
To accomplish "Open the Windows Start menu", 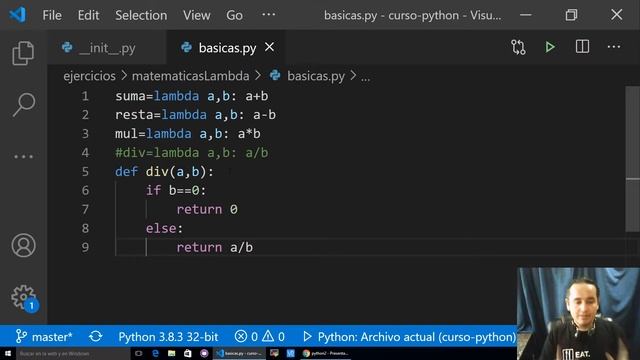I will click(x=8, y=353).
